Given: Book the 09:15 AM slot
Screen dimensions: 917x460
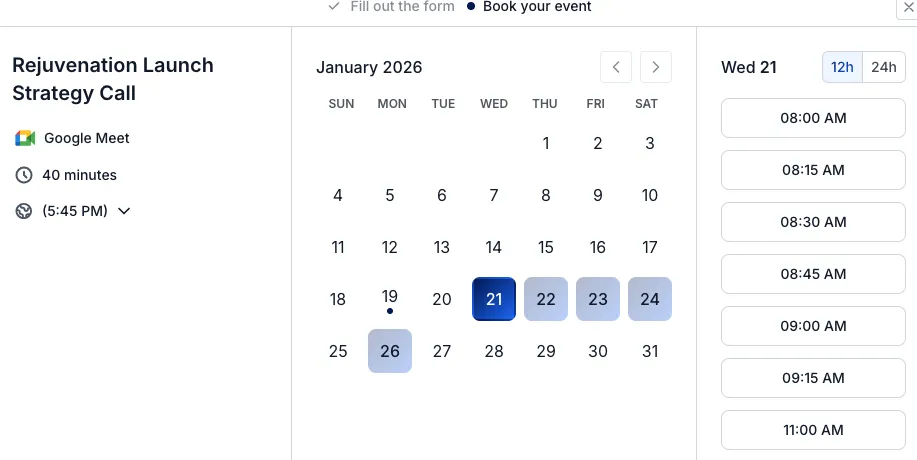Looking at the screenshot, I should click(813, 378).
